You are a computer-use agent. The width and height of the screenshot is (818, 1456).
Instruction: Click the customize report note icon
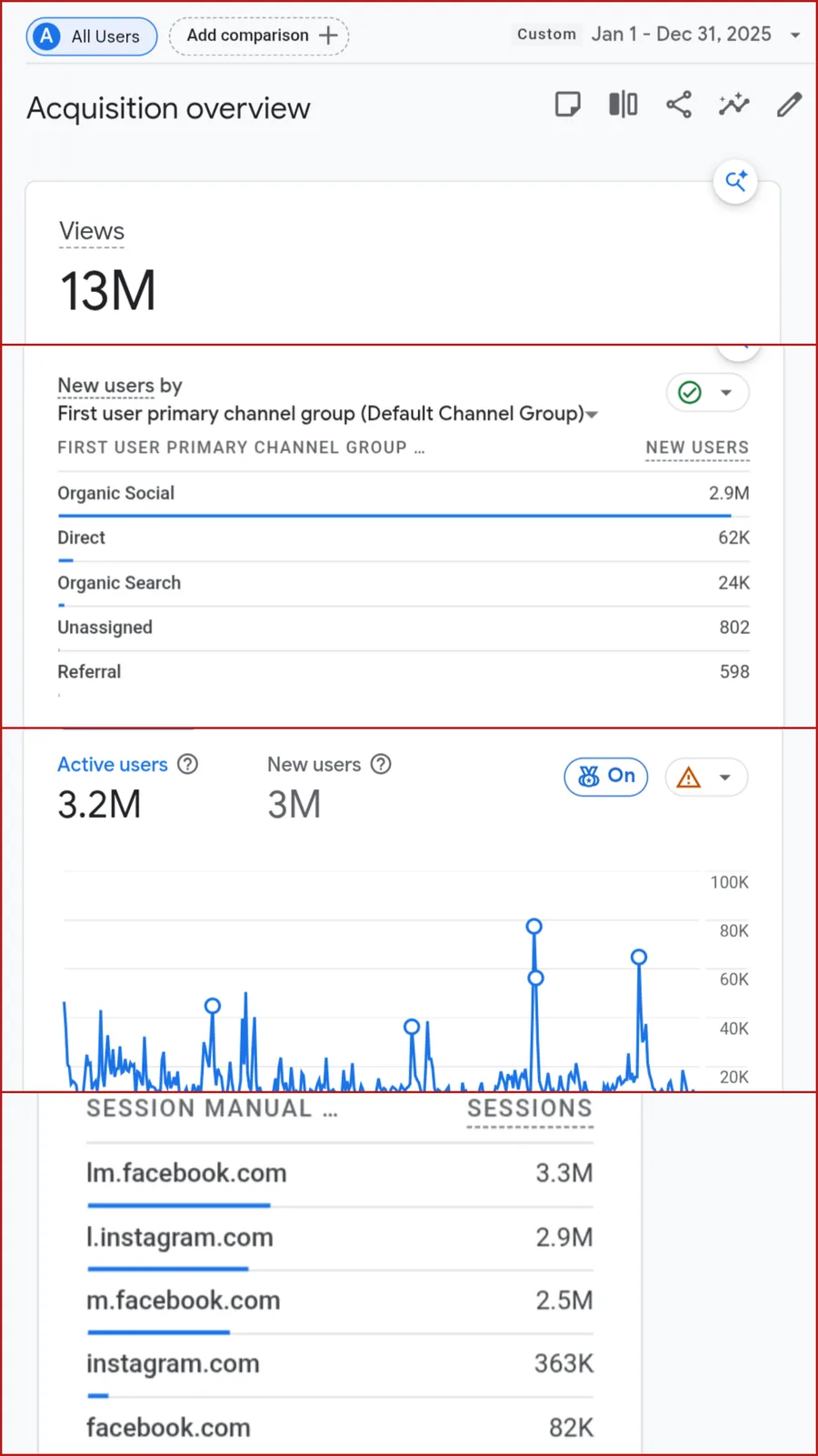[x=568, y=105]
